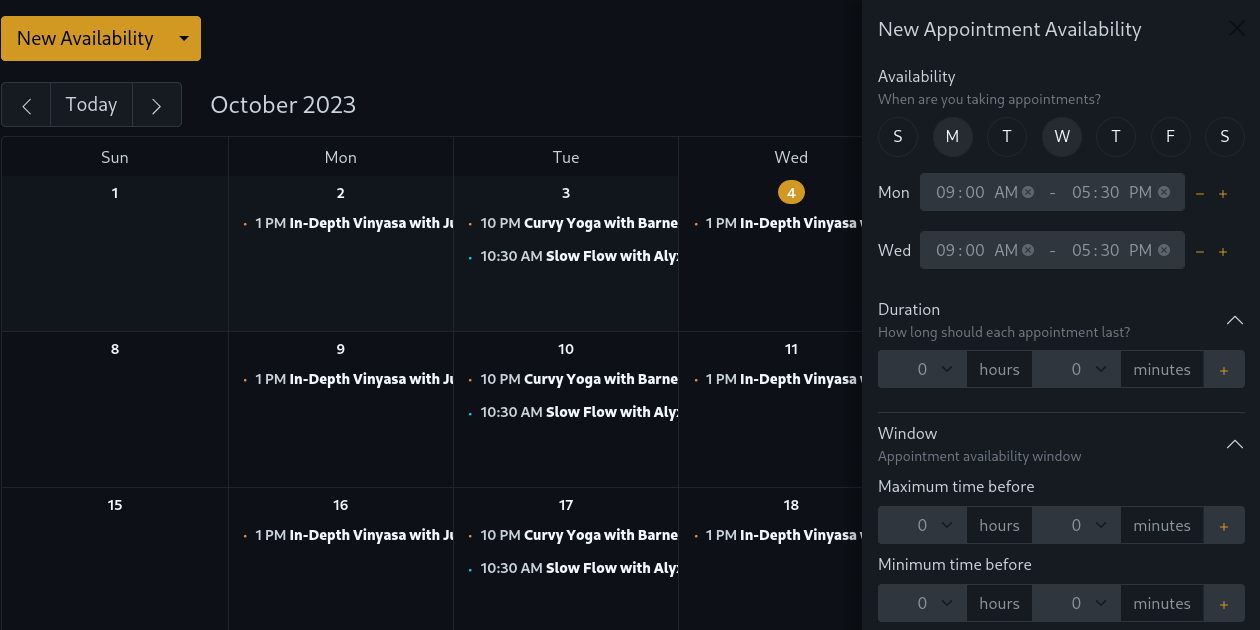
Task: Go to the previous month with left chevron
Action: click(27, 105)
